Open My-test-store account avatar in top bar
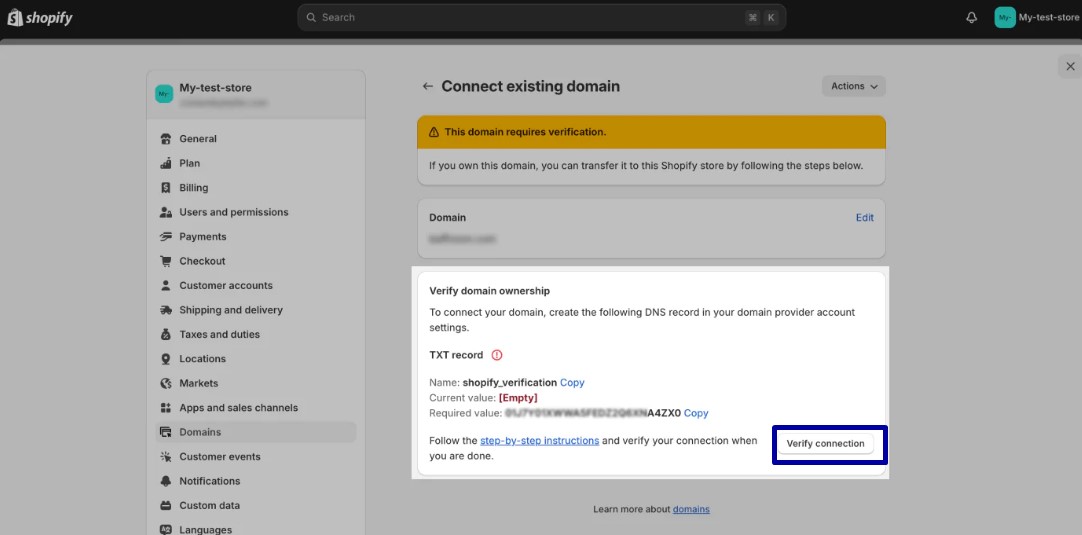Screen dimensions: 1082x535 (1005, 17)
